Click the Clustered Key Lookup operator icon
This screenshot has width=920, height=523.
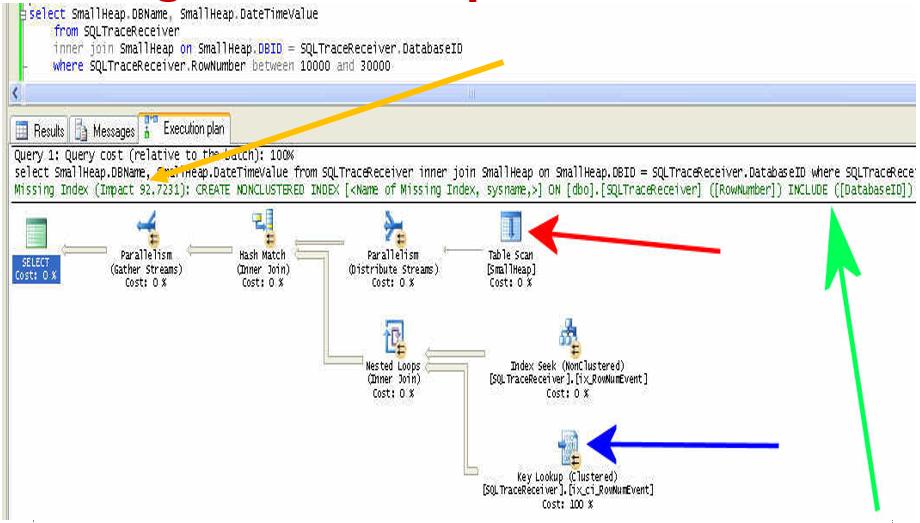click(x=569, y=448)
